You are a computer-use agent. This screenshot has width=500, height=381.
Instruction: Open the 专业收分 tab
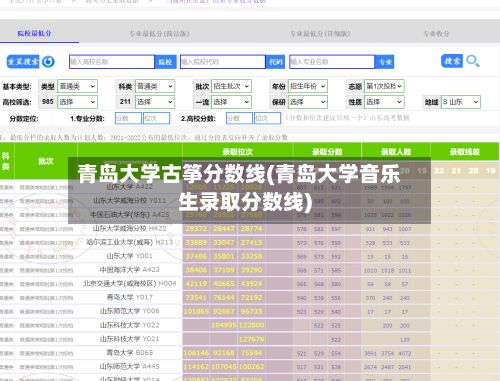[x=437, y=34]
